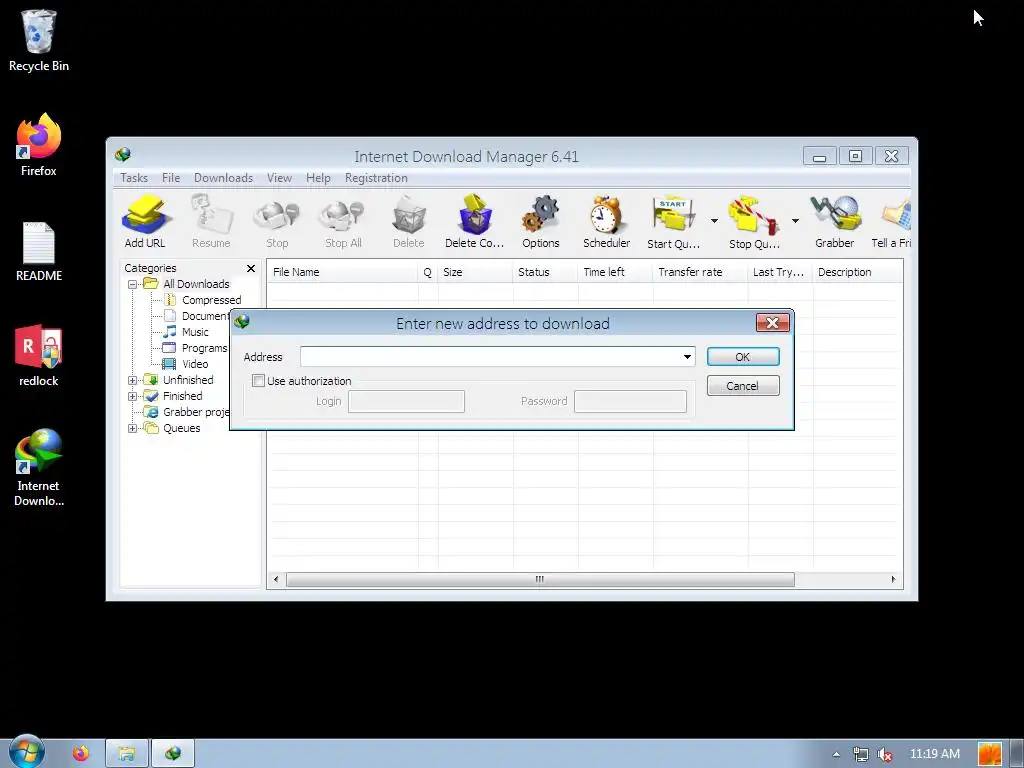Sort by Size column header
1024x768 pixels.
pyautogui.click(x=475, y=272)
